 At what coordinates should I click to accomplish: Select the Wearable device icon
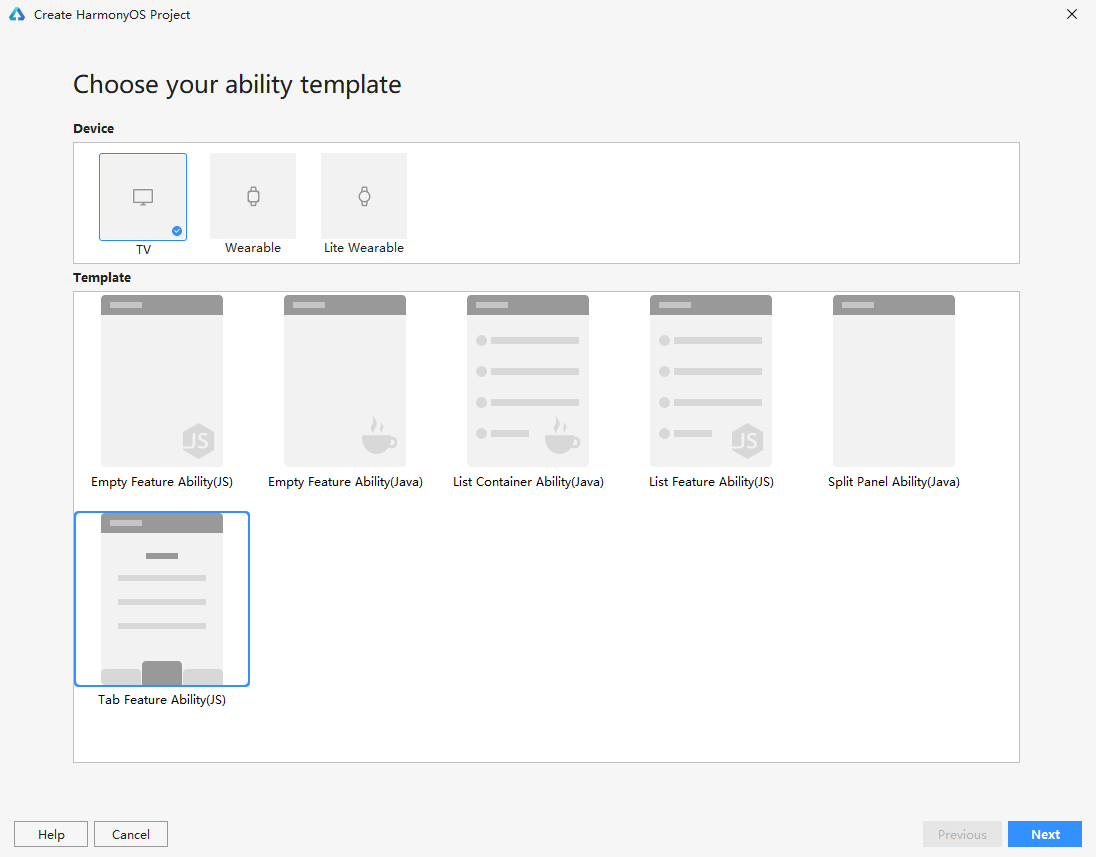point(253,196)
